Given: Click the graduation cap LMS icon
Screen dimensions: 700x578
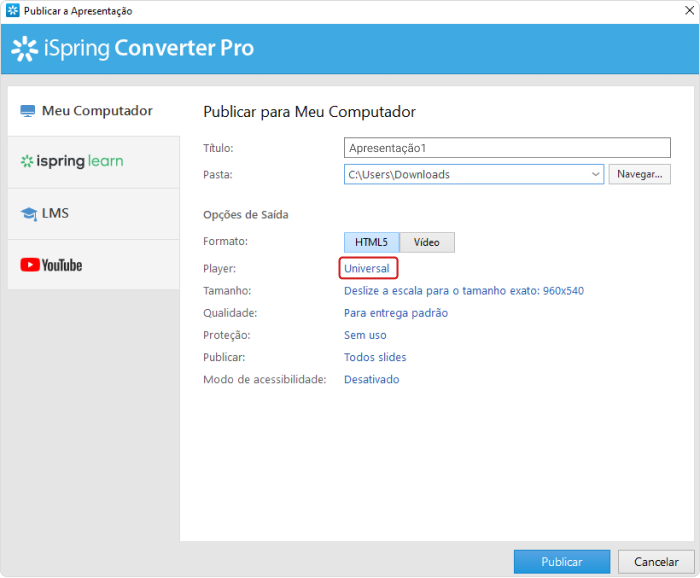Looking at the screenshot, I should tap(29, 214).
